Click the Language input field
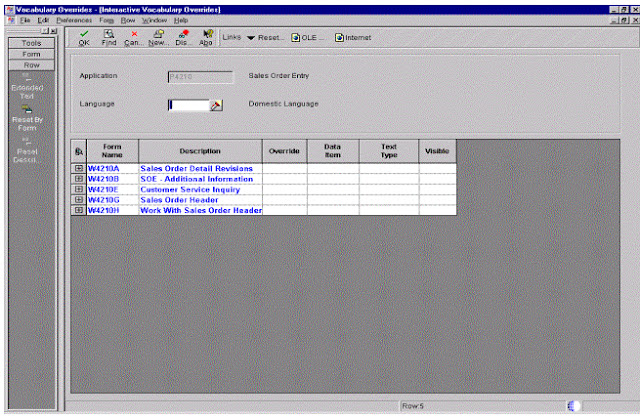 tap(189, 105)
